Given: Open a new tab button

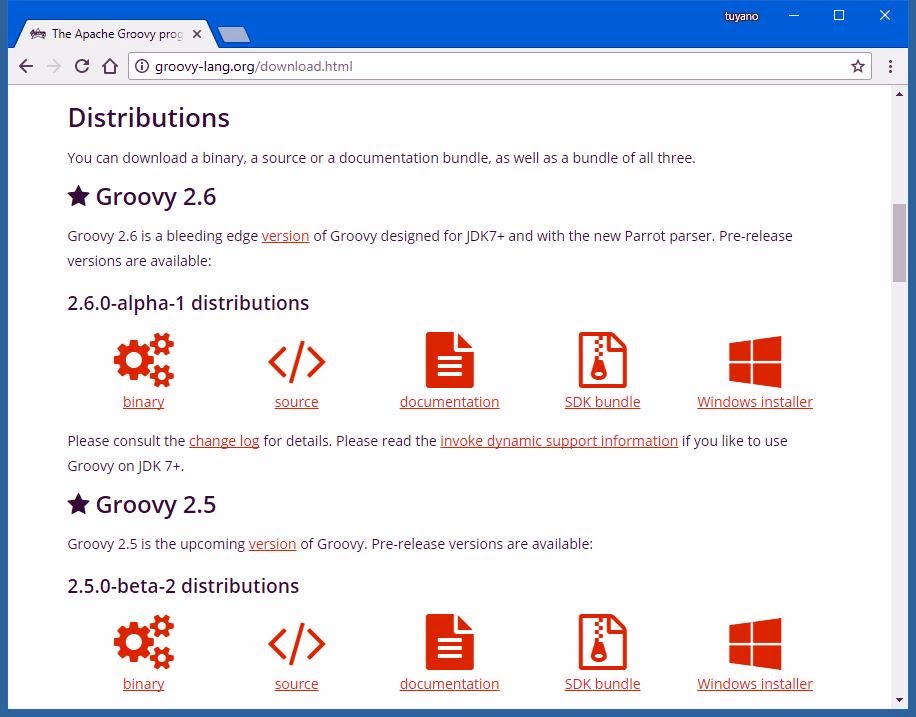Looking at the screenshot, I should click(233, 35).
